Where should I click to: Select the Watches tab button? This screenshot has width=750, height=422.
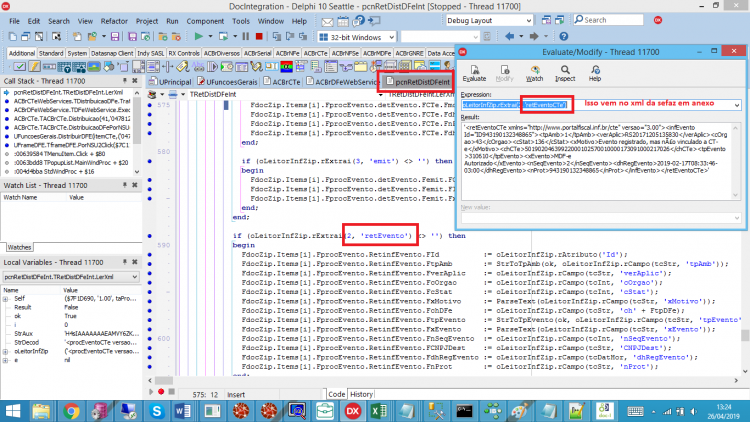tap(19, 247)
